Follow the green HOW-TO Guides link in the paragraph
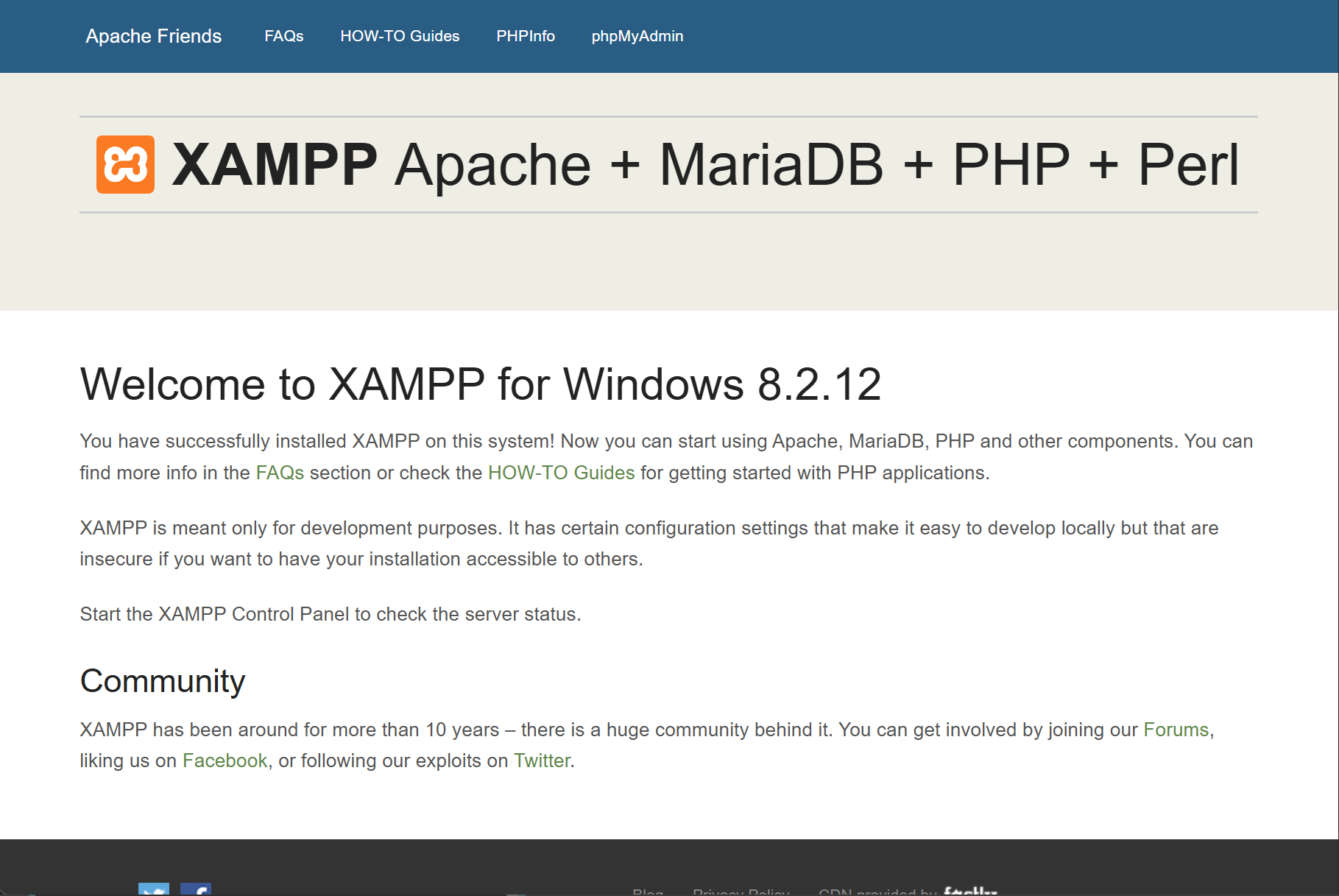 pyautogui.click(x=561, y=473)
